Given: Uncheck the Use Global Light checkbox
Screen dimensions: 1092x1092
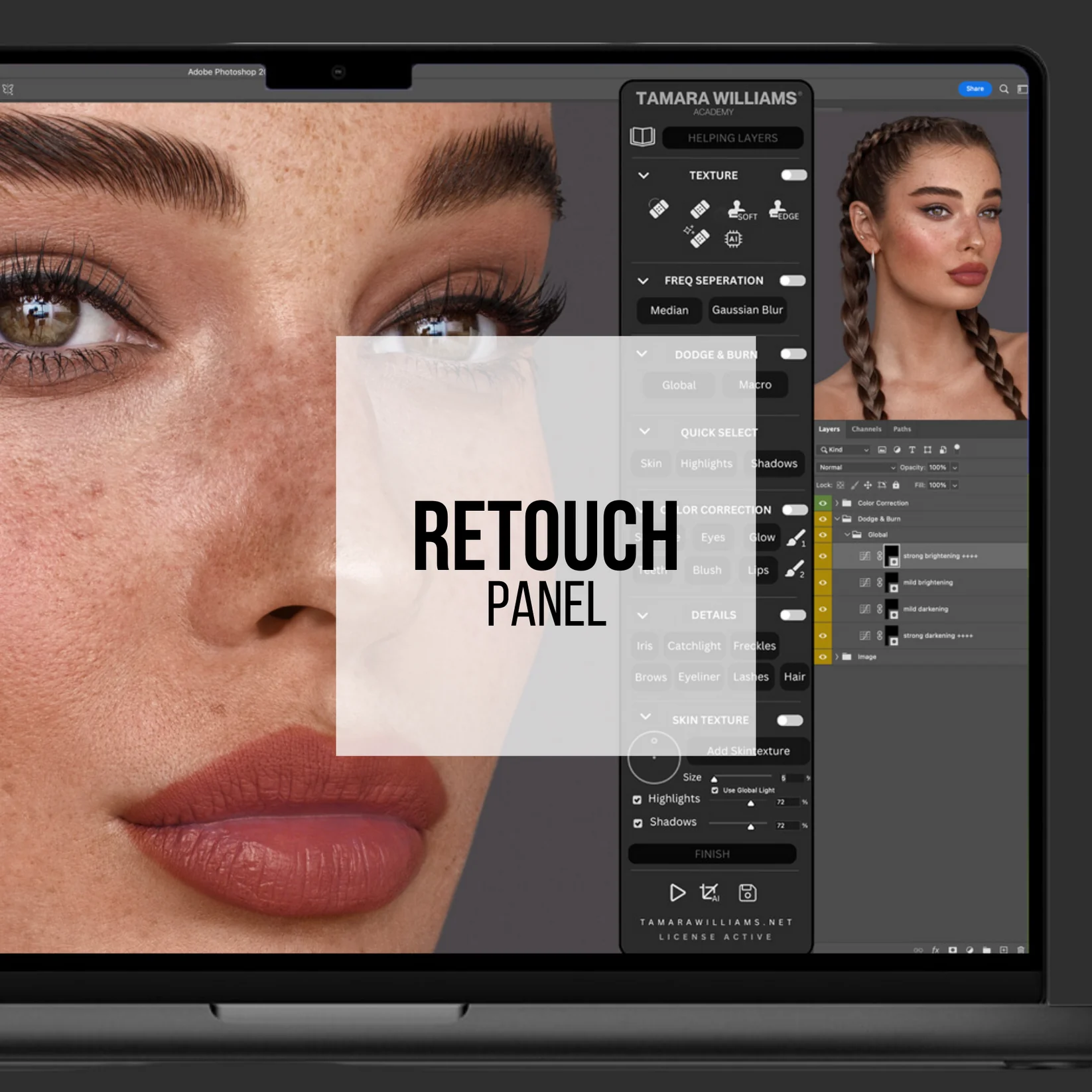Looking at the screenshot, I should click(715, 790).
